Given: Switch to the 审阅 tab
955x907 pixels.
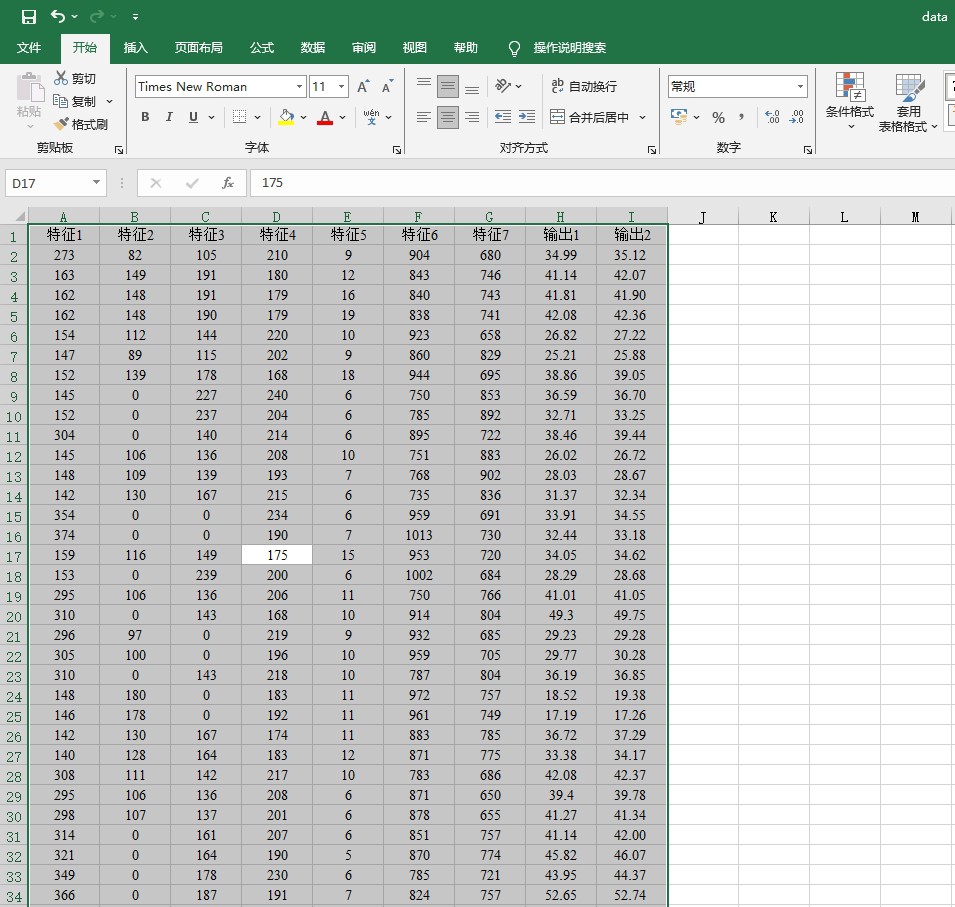Looking at the screenshot, I should [x=364, y=48].
